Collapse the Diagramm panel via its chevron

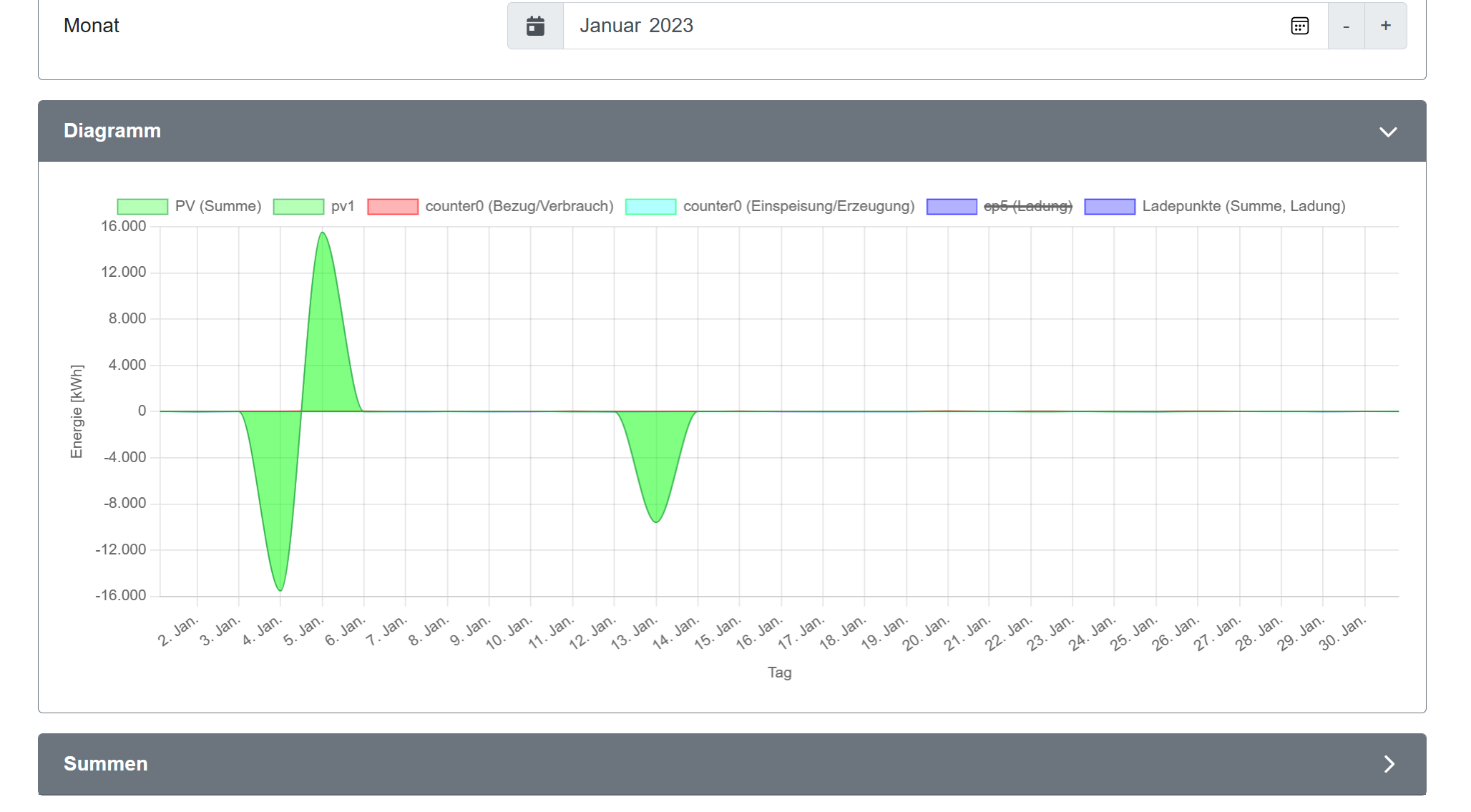tap(1388, 132)
